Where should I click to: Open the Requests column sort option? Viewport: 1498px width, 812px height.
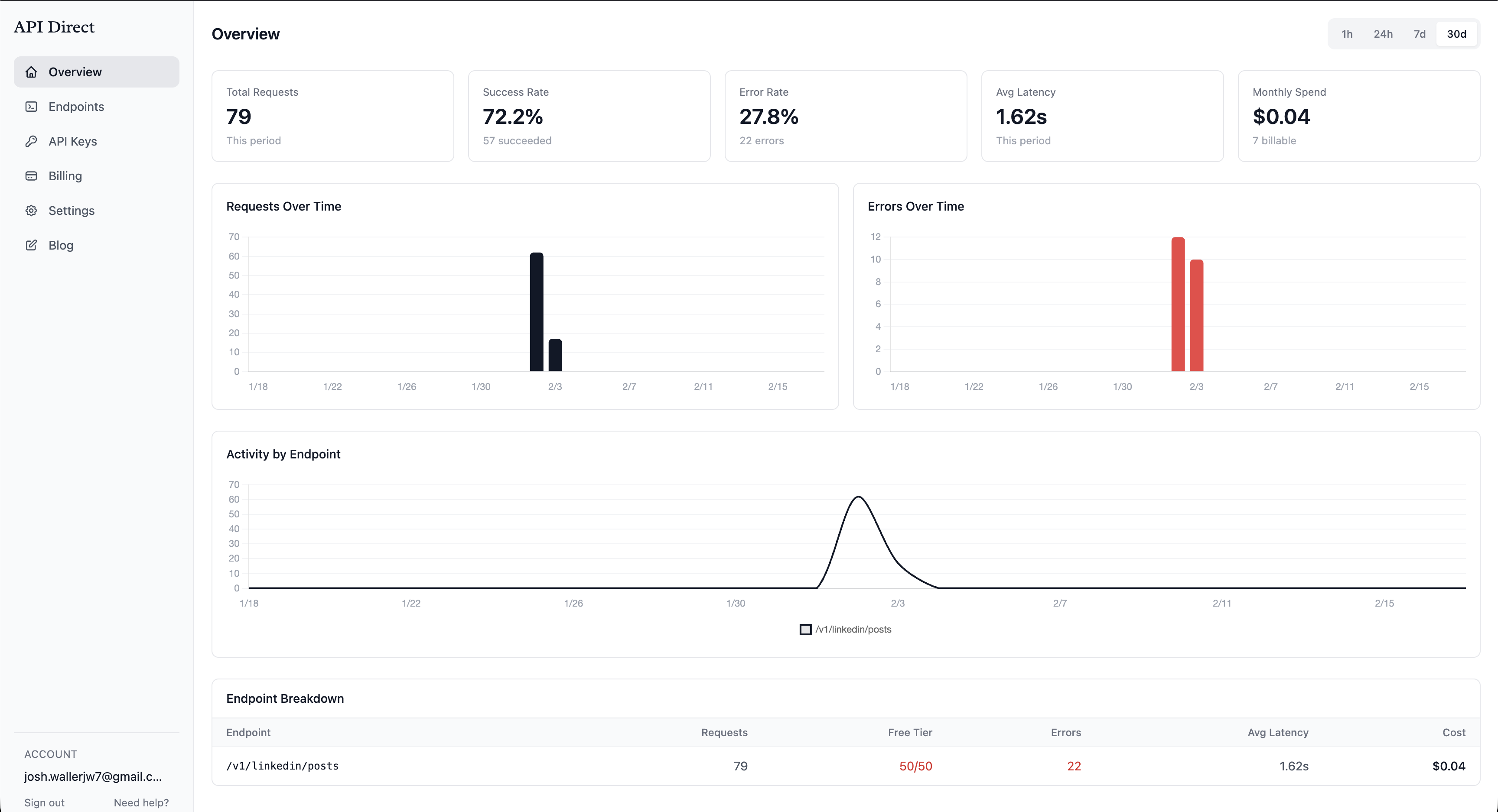pos(724,732)
